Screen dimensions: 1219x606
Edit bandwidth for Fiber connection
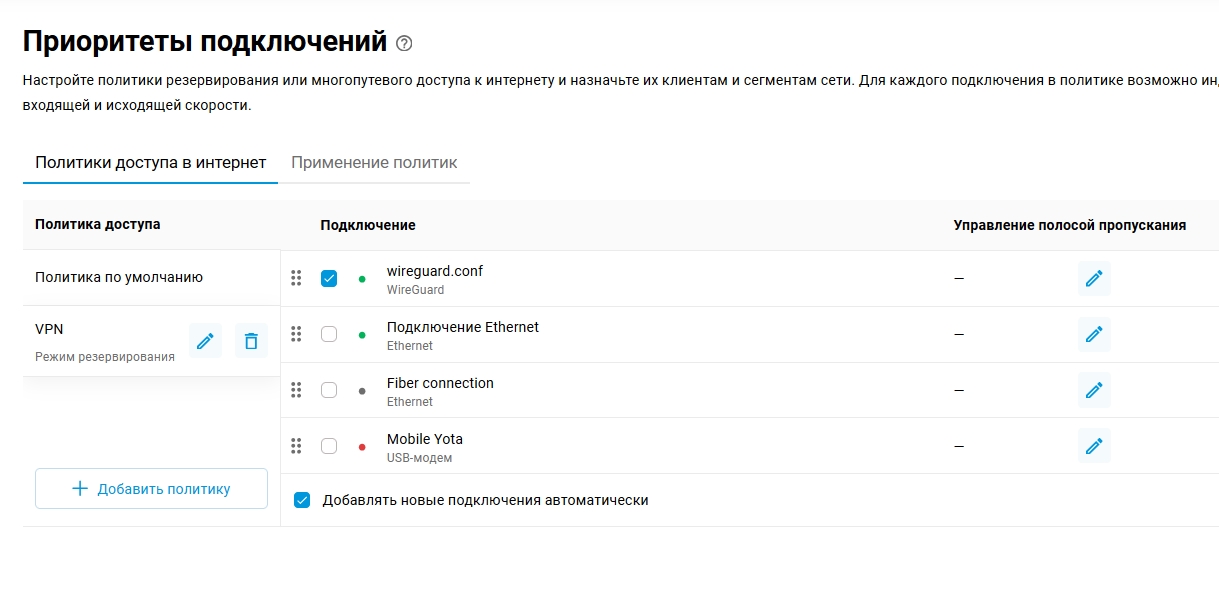click(1094, 390)
